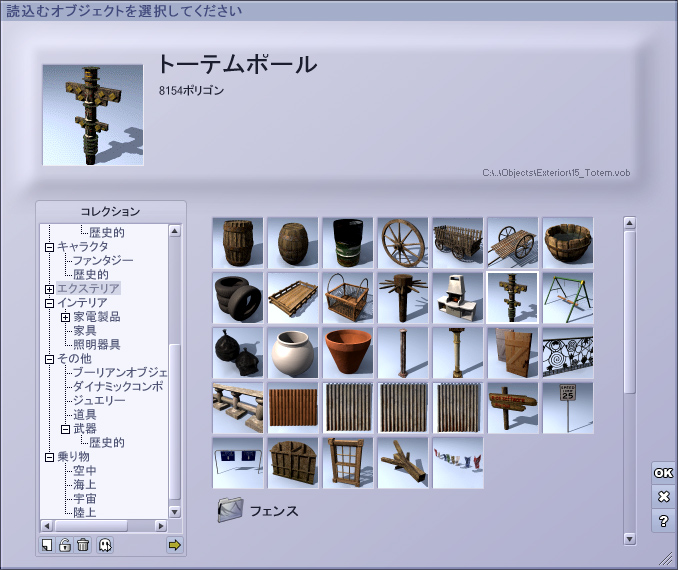Select the terracotta flower pot thumbnail
Screen dimensions: 678x570
point(348,353)
